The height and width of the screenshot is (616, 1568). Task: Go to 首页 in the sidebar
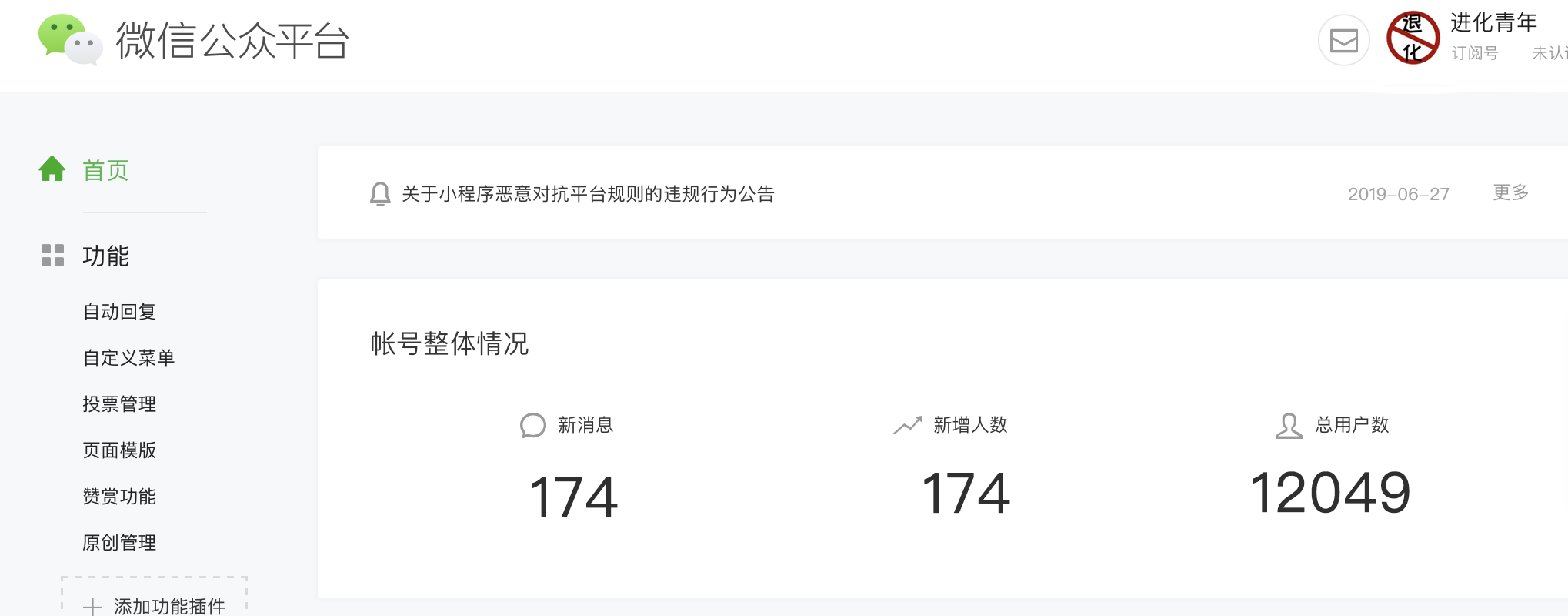(105, 170)
